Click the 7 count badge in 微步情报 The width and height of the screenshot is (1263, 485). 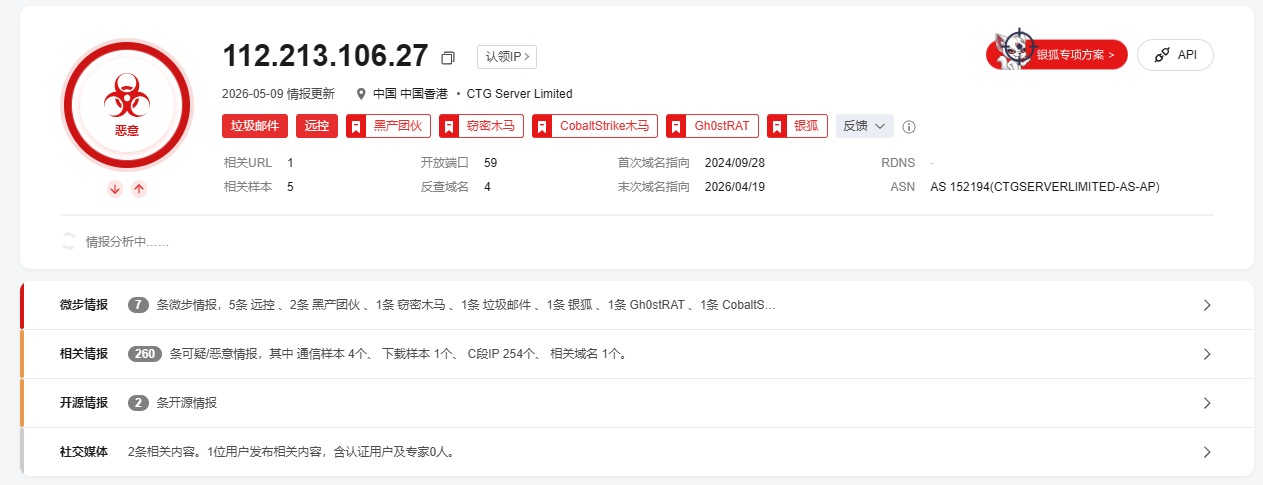[x=138, y=305]
